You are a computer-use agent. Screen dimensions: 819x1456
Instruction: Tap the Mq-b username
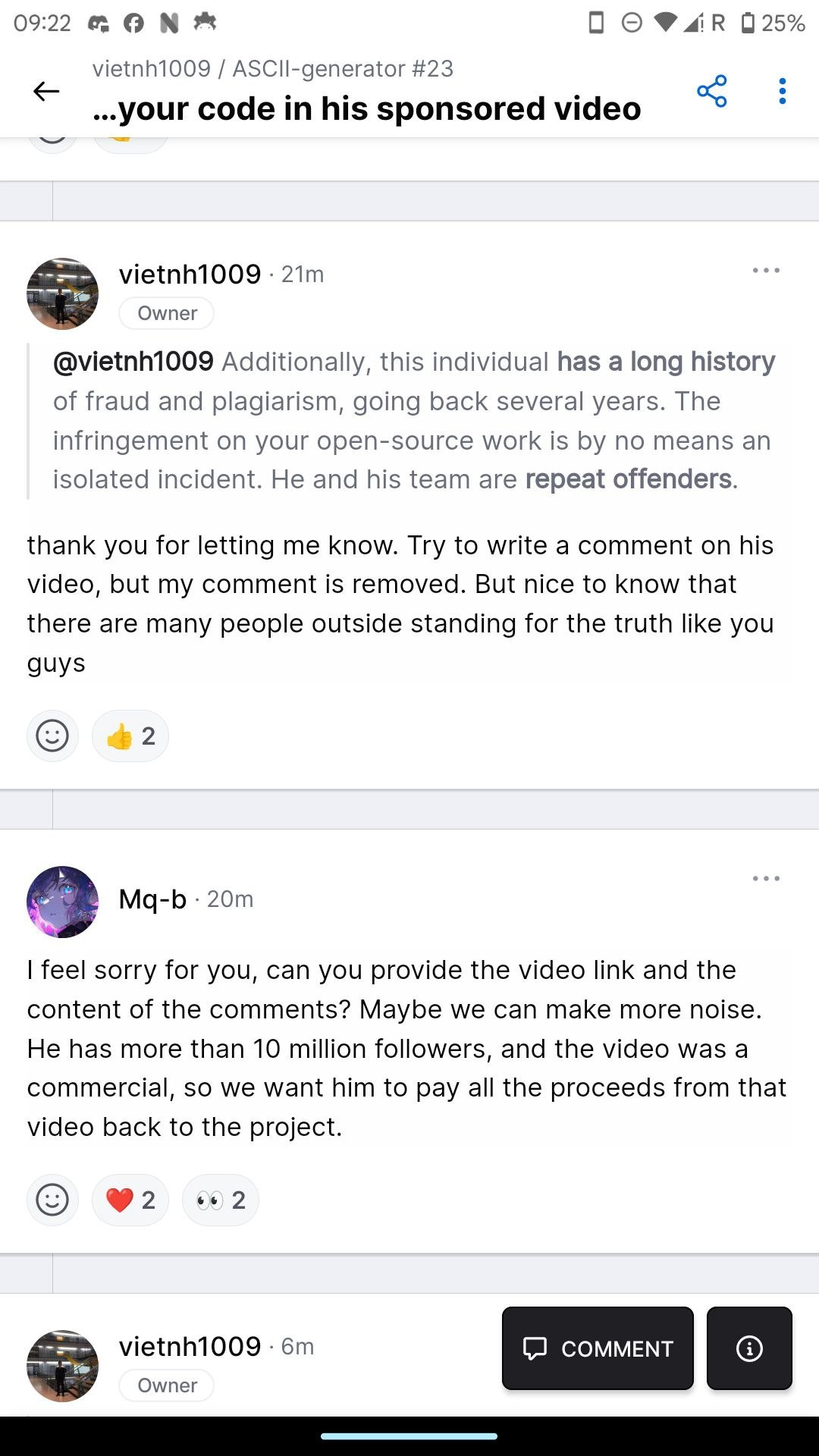(152, 899)
